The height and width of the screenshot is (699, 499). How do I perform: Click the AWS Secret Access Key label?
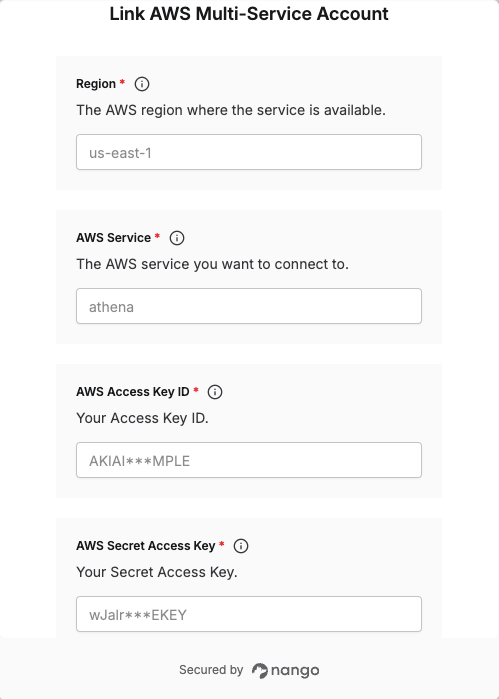pos(145,546)
